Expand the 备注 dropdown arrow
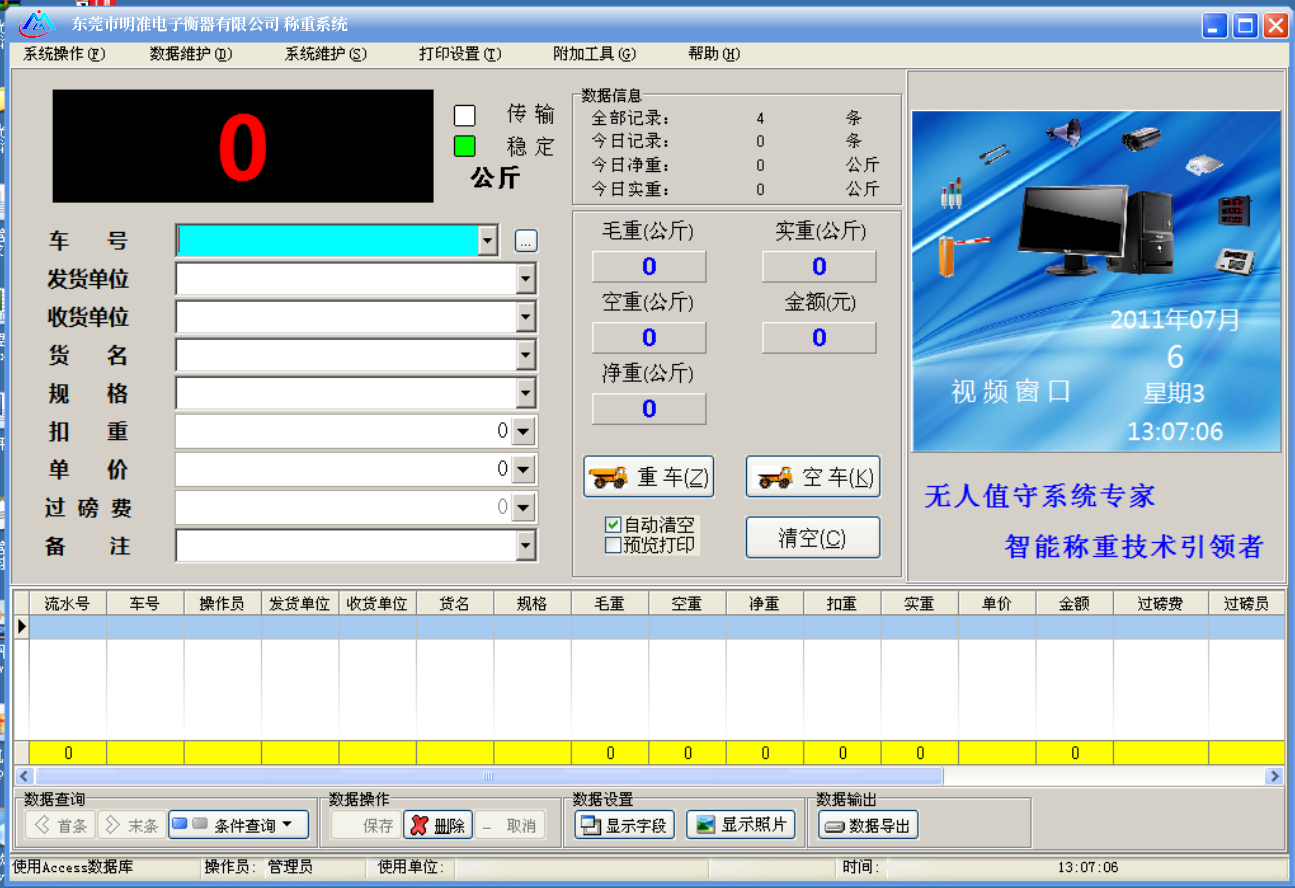Image resolution: width=1295 pixels, height=888 pixels. pyautogui.click(x=526, y=546)
